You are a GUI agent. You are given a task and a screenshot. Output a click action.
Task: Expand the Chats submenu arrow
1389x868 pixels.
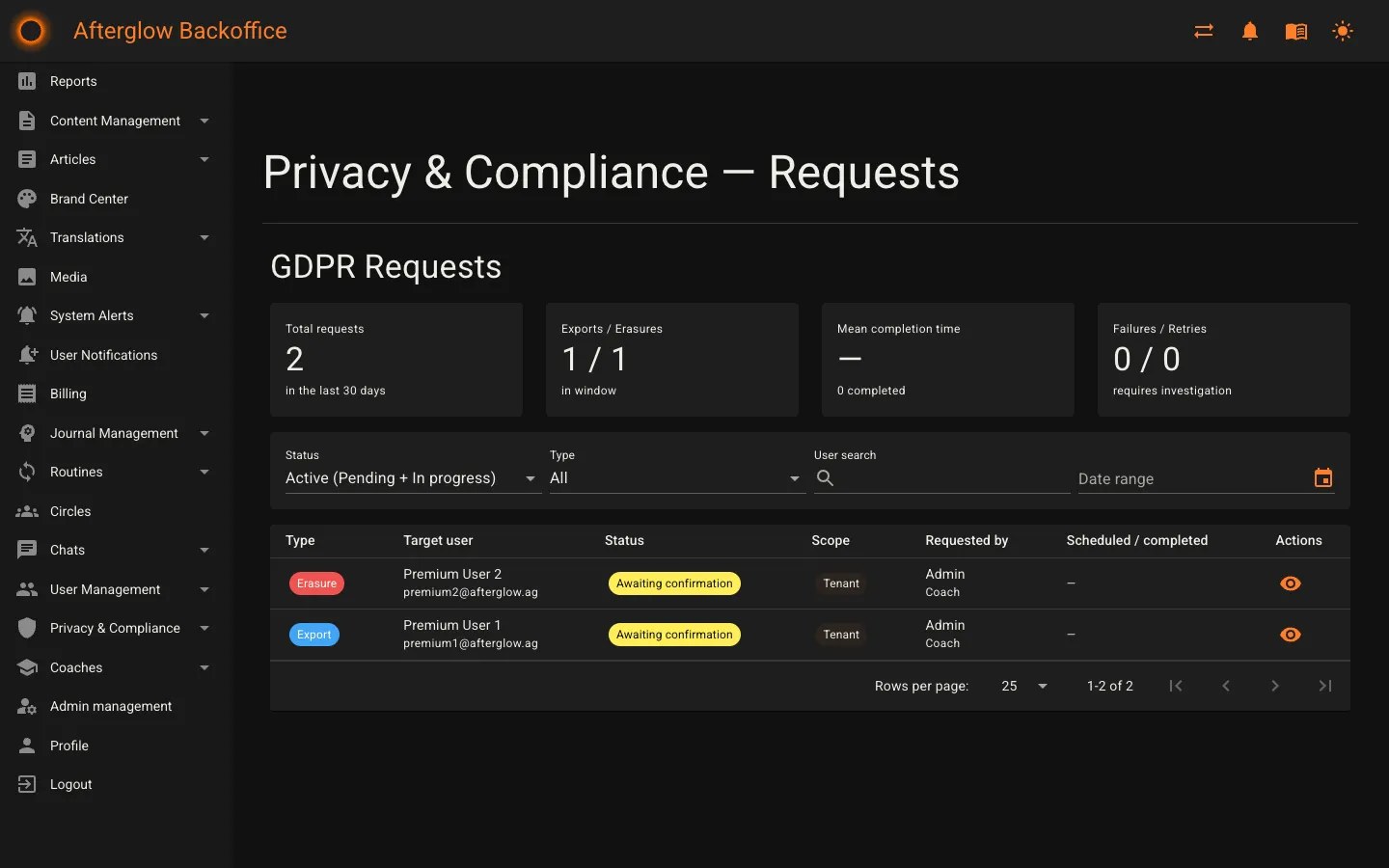tap(204, 550)
